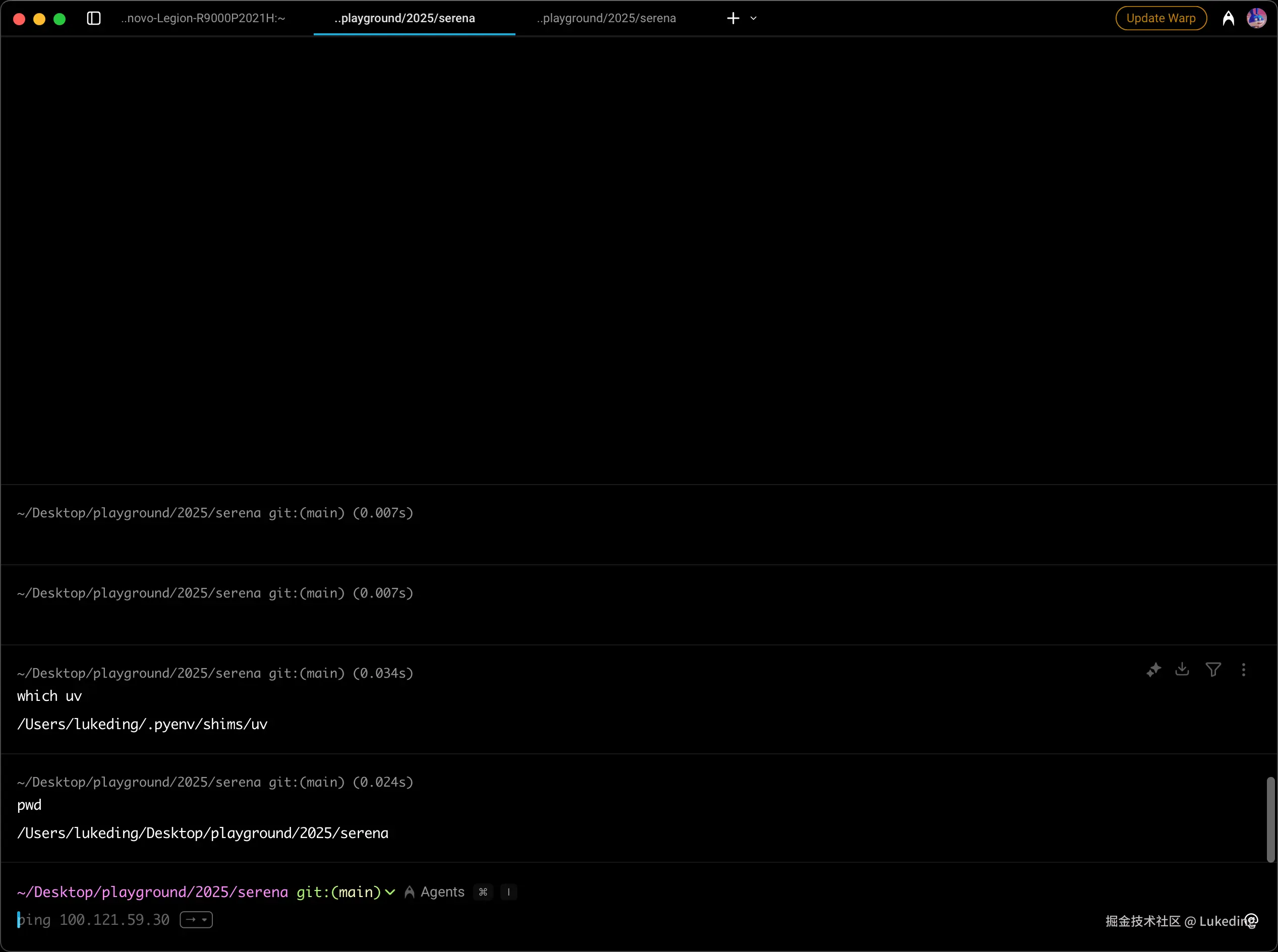Screen dimensions: 1278x952
Task: Click the command key shortcut badge
Action: 483,892
